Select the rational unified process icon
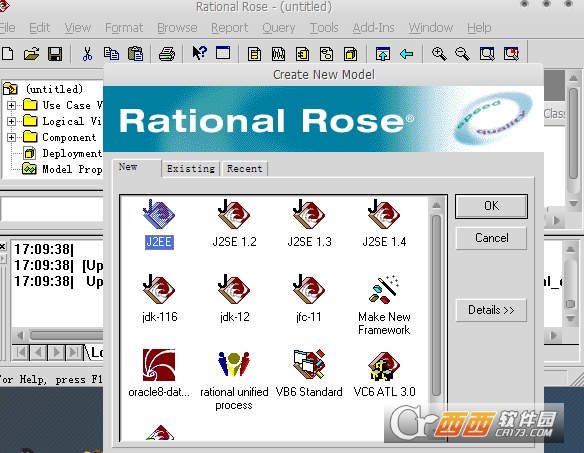 [234, 365]
